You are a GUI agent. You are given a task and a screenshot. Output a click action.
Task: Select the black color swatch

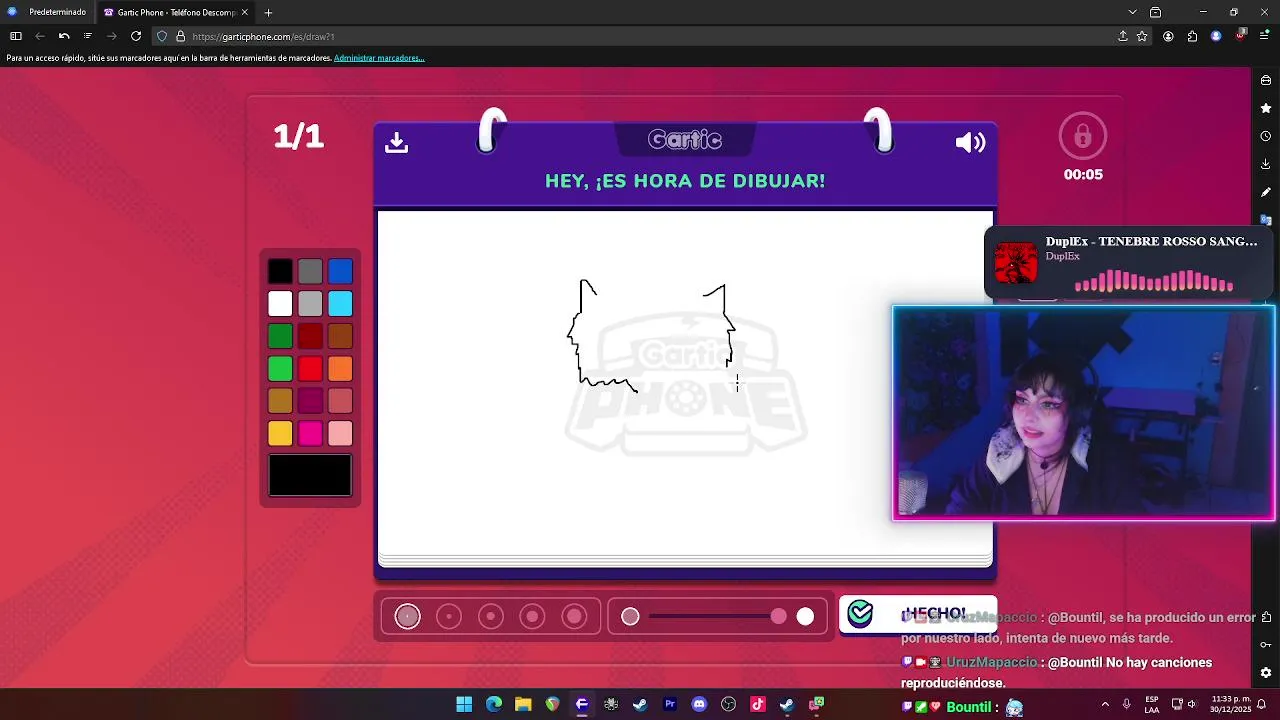[280, 271]
